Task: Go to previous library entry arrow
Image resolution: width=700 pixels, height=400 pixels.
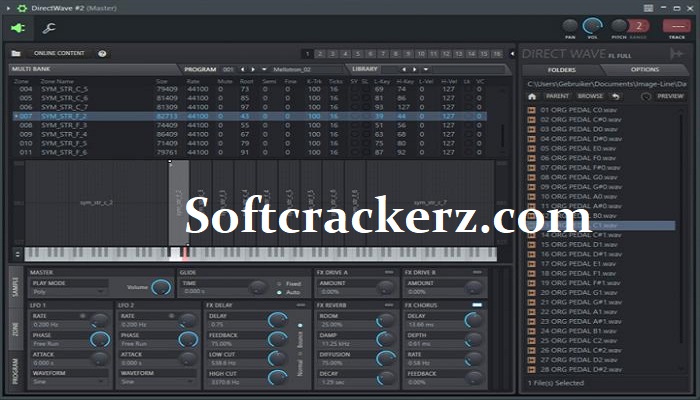Action: point(404,69)
